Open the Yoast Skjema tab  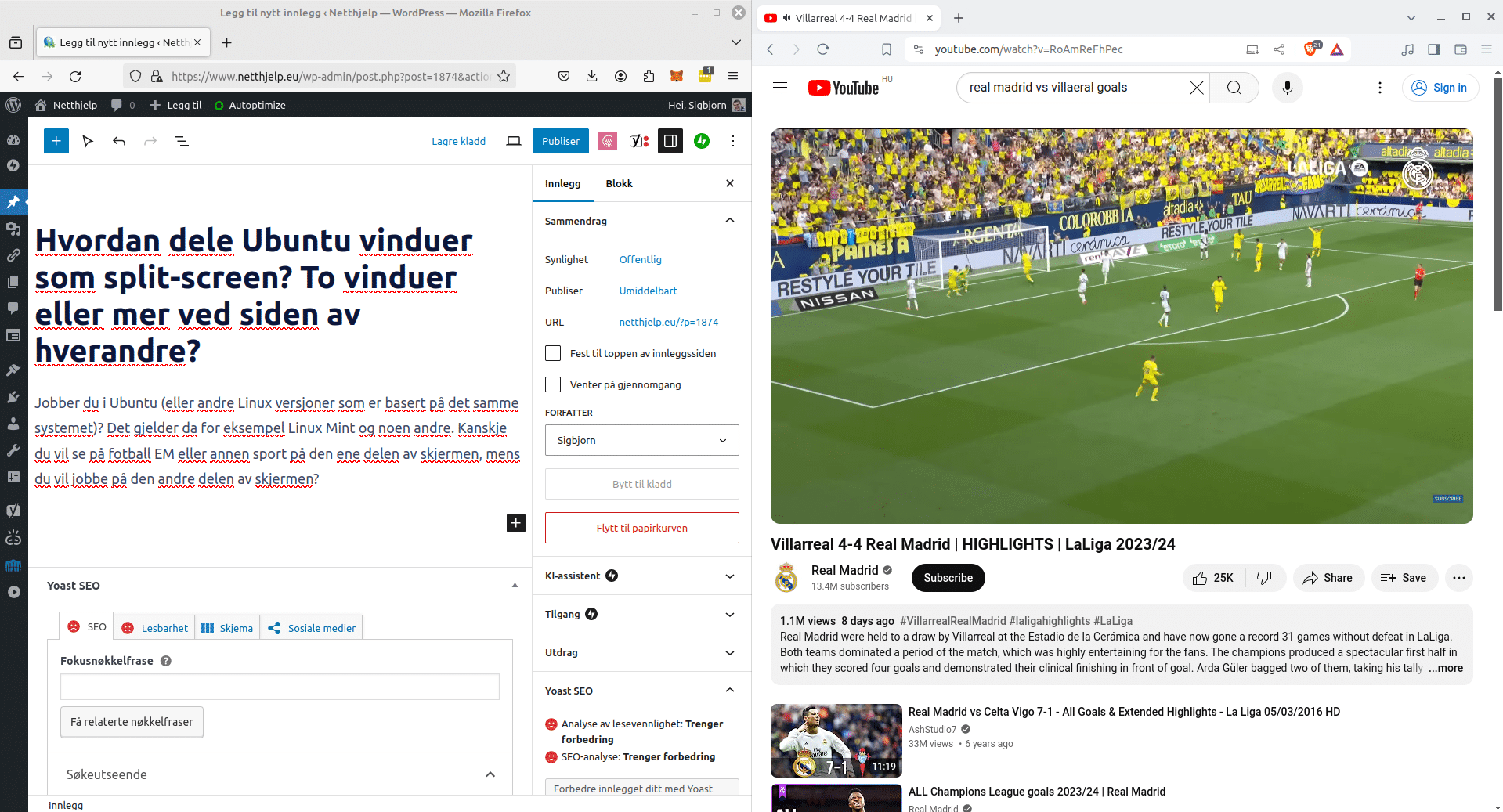227,628
